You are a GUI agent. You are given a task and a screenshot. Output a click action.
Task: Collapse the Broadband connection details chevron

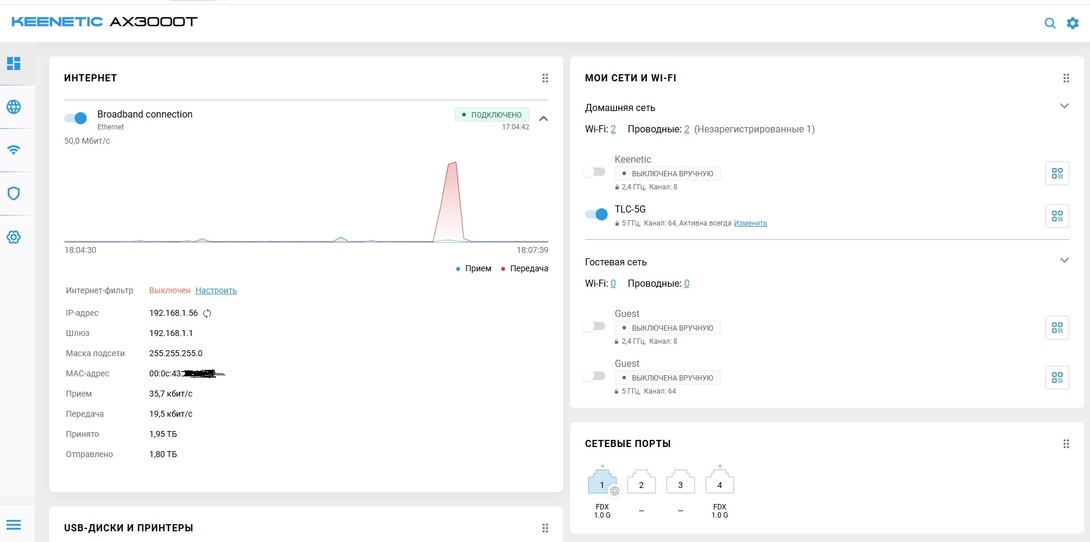coord(543,119)
